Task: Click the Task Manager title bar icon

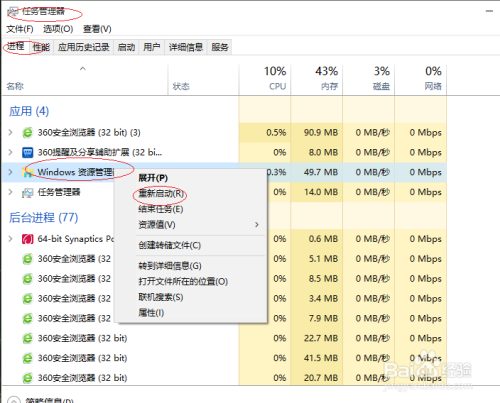Action: pyautogui.click(x=13, y=12)
